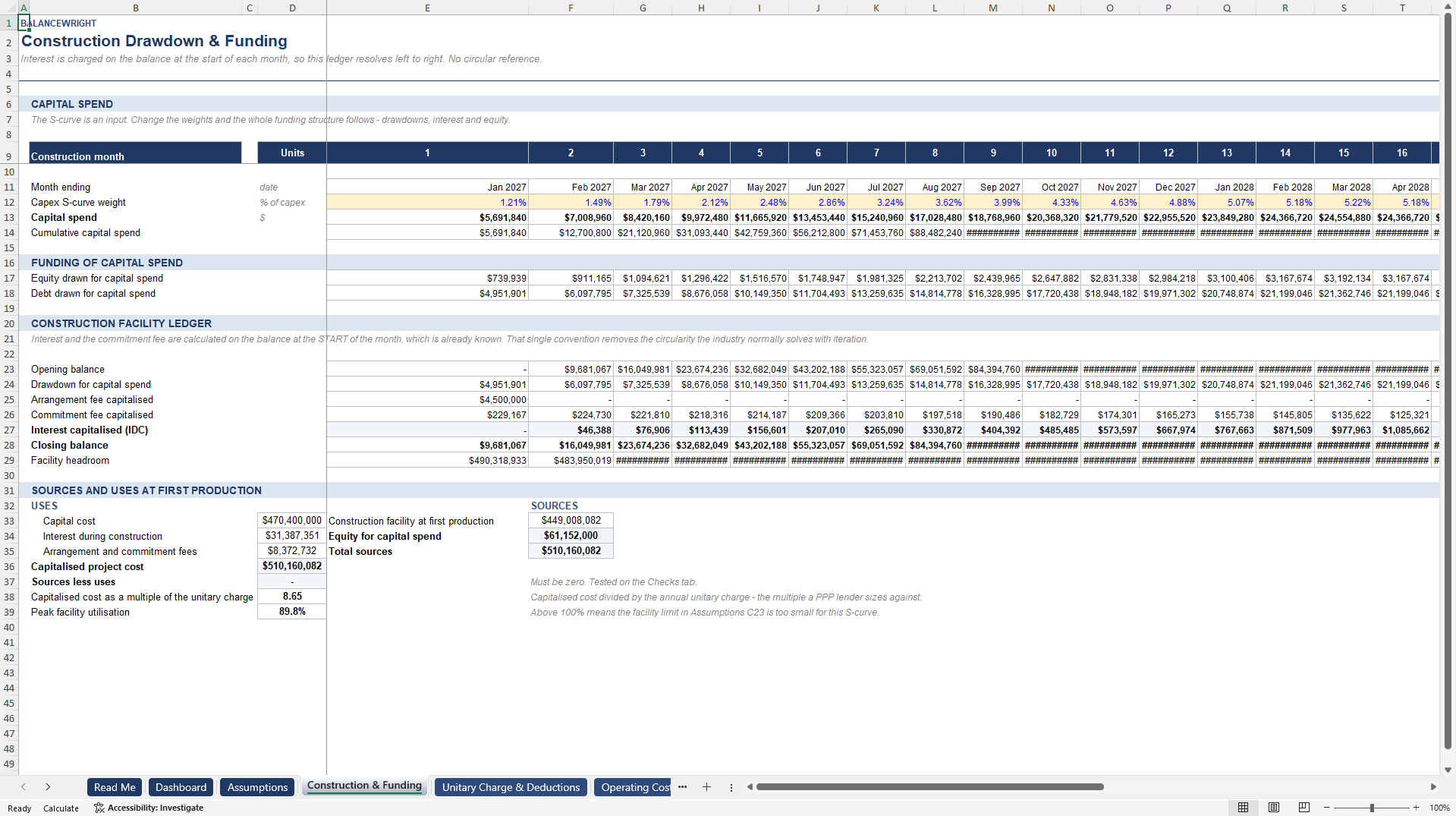Select column B header
This screenshot has height=816, width=1456.
point(136,8)
